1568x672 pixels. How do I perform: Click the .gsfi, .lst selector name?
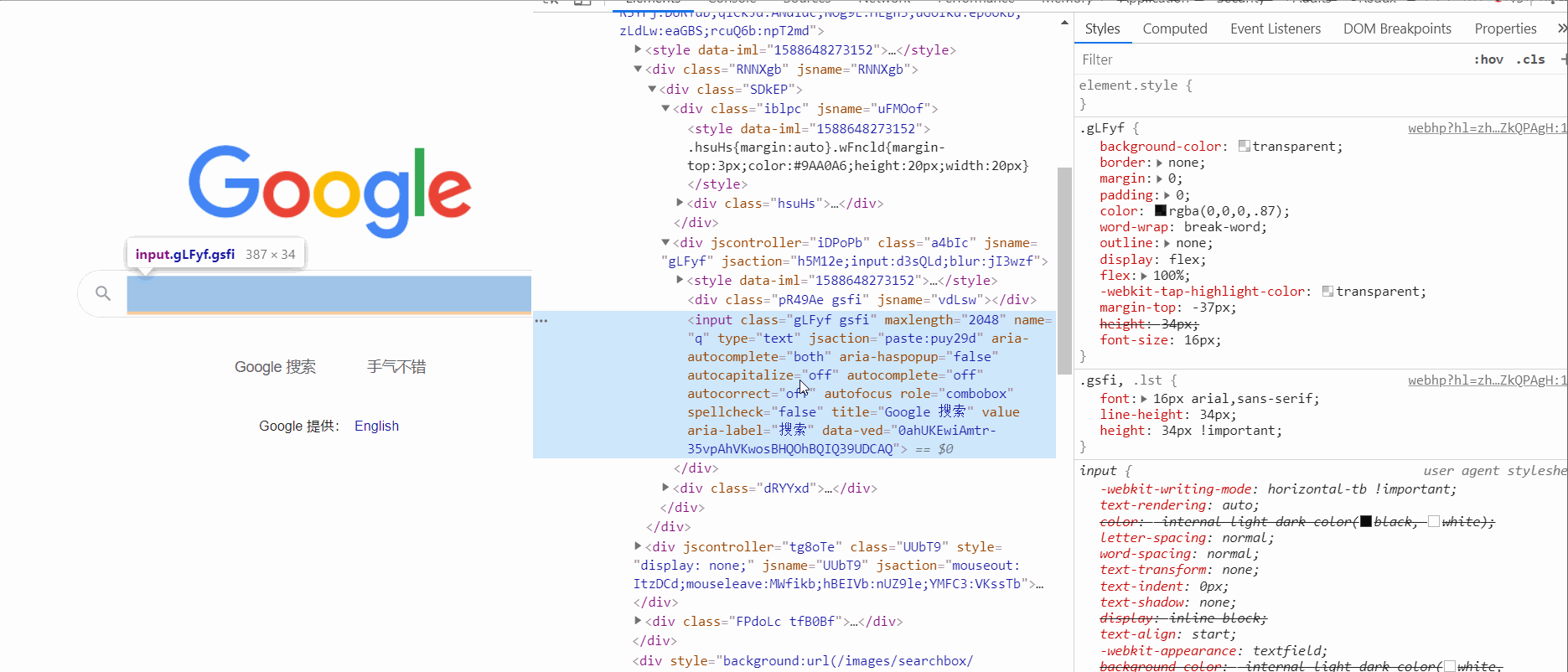point(1121,380)
